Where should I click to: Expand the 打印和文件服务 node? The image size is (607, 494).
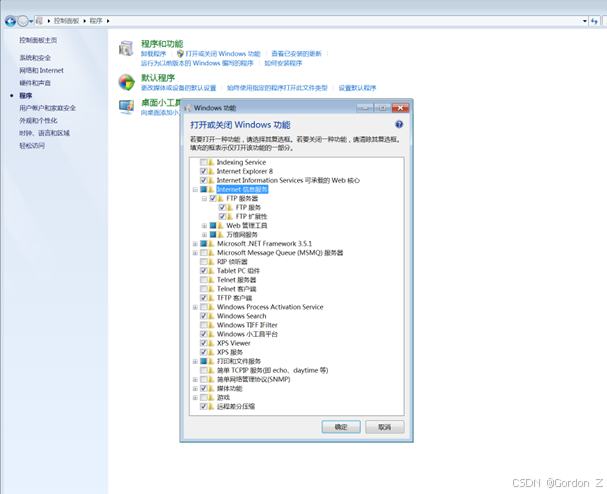[195, 361]
